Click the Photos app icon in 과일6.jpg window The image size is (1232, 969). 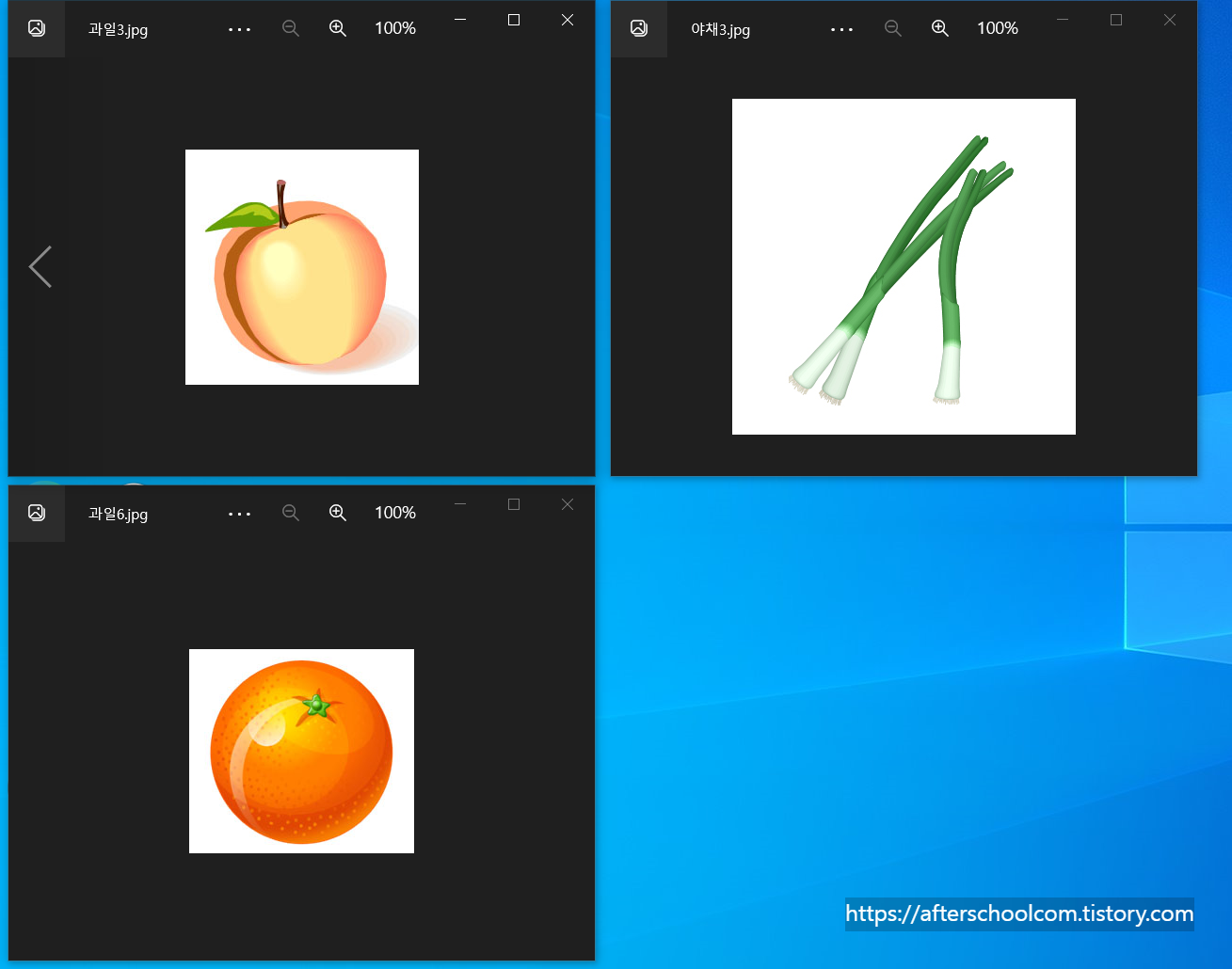click(37, 513)
